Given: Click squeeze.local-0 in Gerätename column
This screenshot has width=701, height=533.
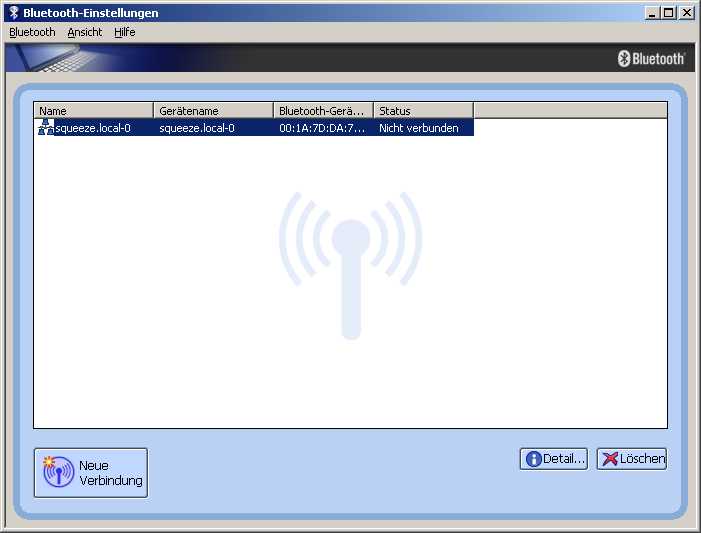Looking at the screenshot, I should [197, 128].
